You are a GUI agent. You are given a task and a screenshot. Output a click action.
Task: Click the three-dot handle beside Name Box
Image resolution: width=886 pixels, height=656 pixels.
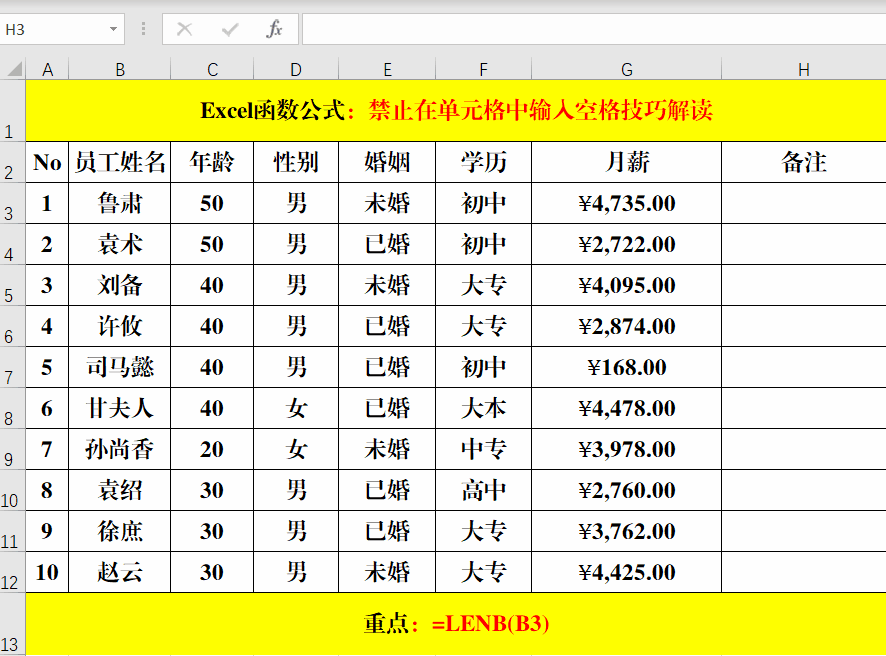point(144,29)
